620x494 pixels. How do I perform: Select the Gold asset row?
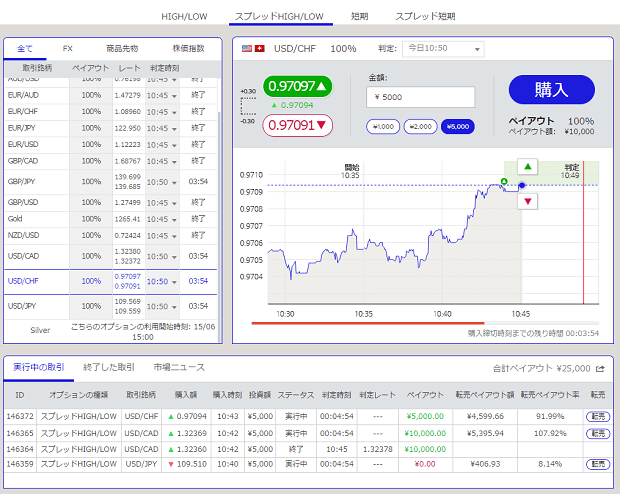tap(111, 219)
